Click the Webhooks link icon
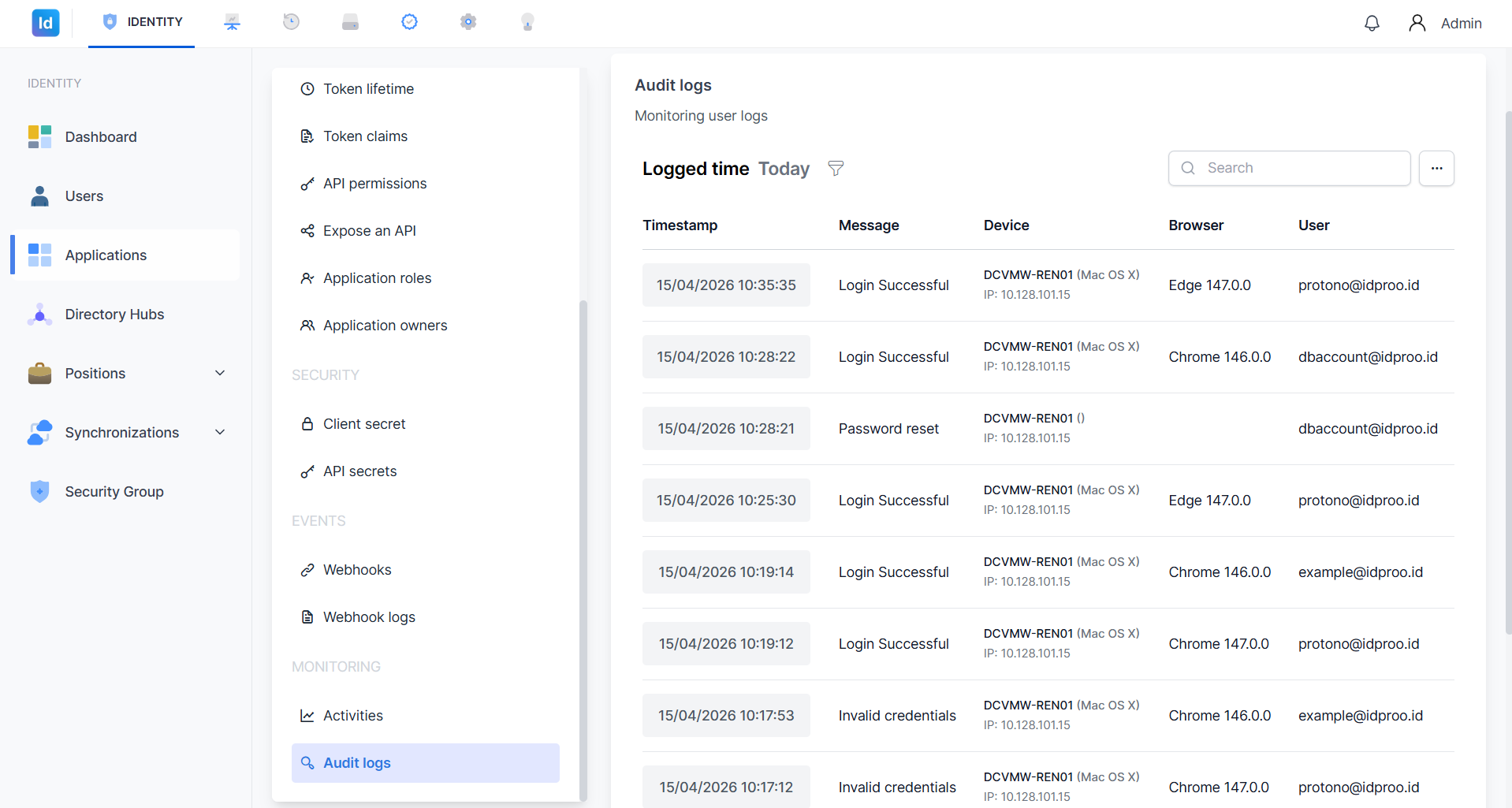This screenshot has width=1512, height=808. click(x=307, y=570)
